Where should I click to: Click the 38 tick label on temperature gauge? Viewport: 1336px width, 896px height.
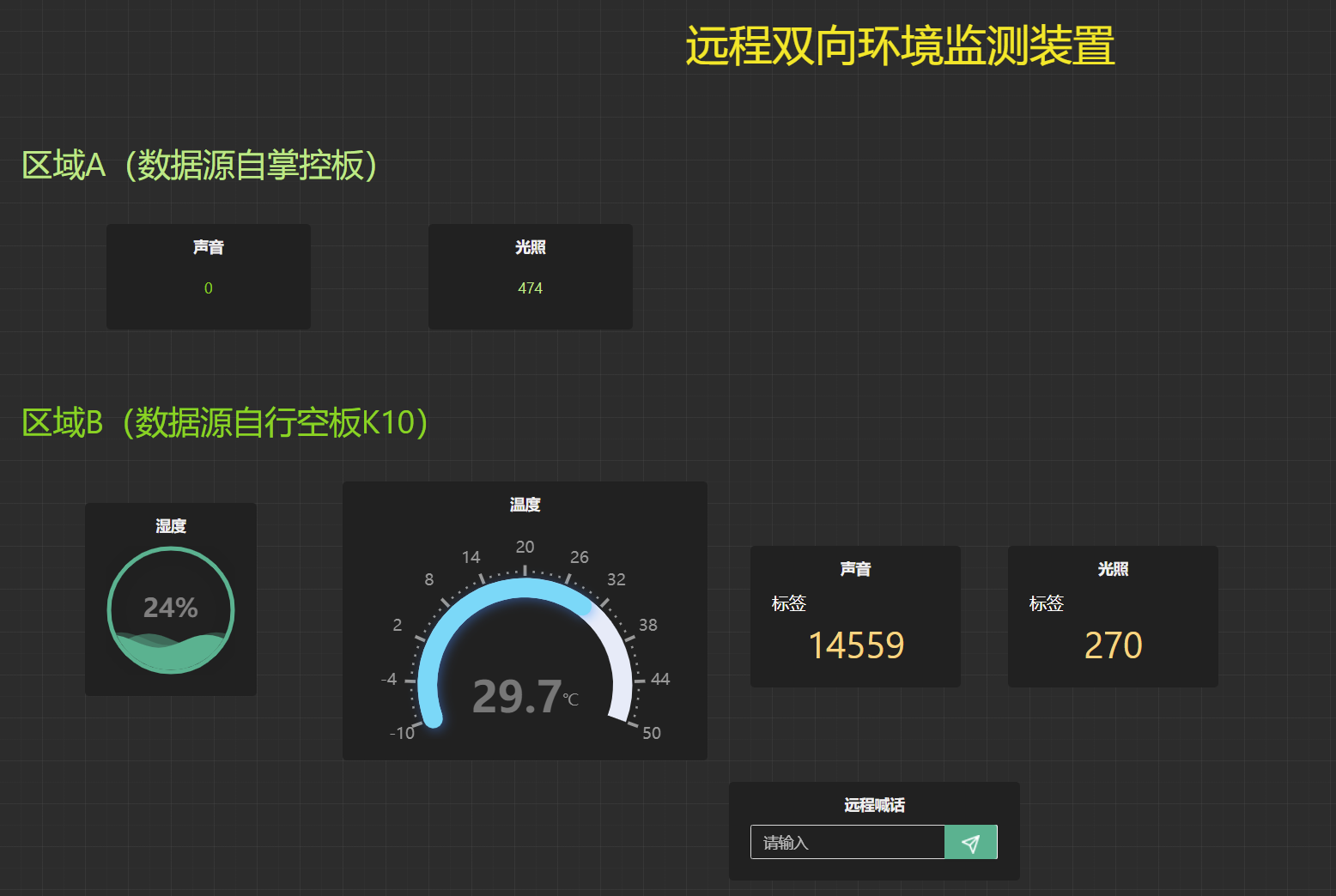click(x=648, y=625)
